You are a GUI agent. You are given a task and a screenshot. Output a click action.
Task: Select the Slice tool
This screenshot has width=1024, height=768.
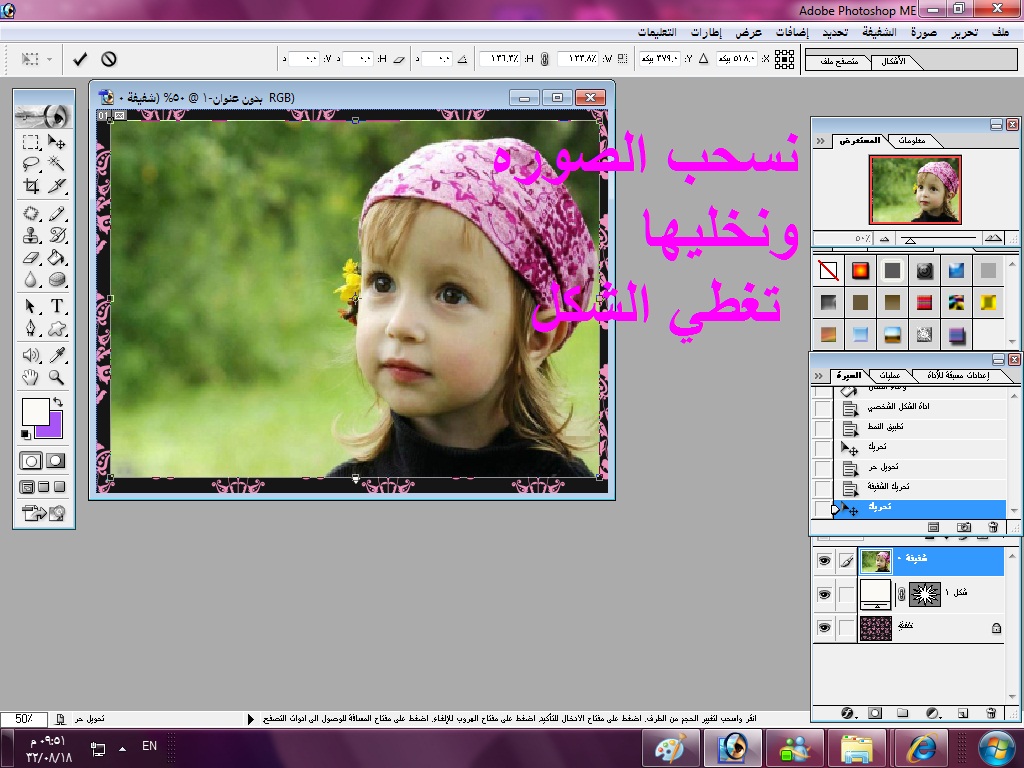[x=57, y=186]
